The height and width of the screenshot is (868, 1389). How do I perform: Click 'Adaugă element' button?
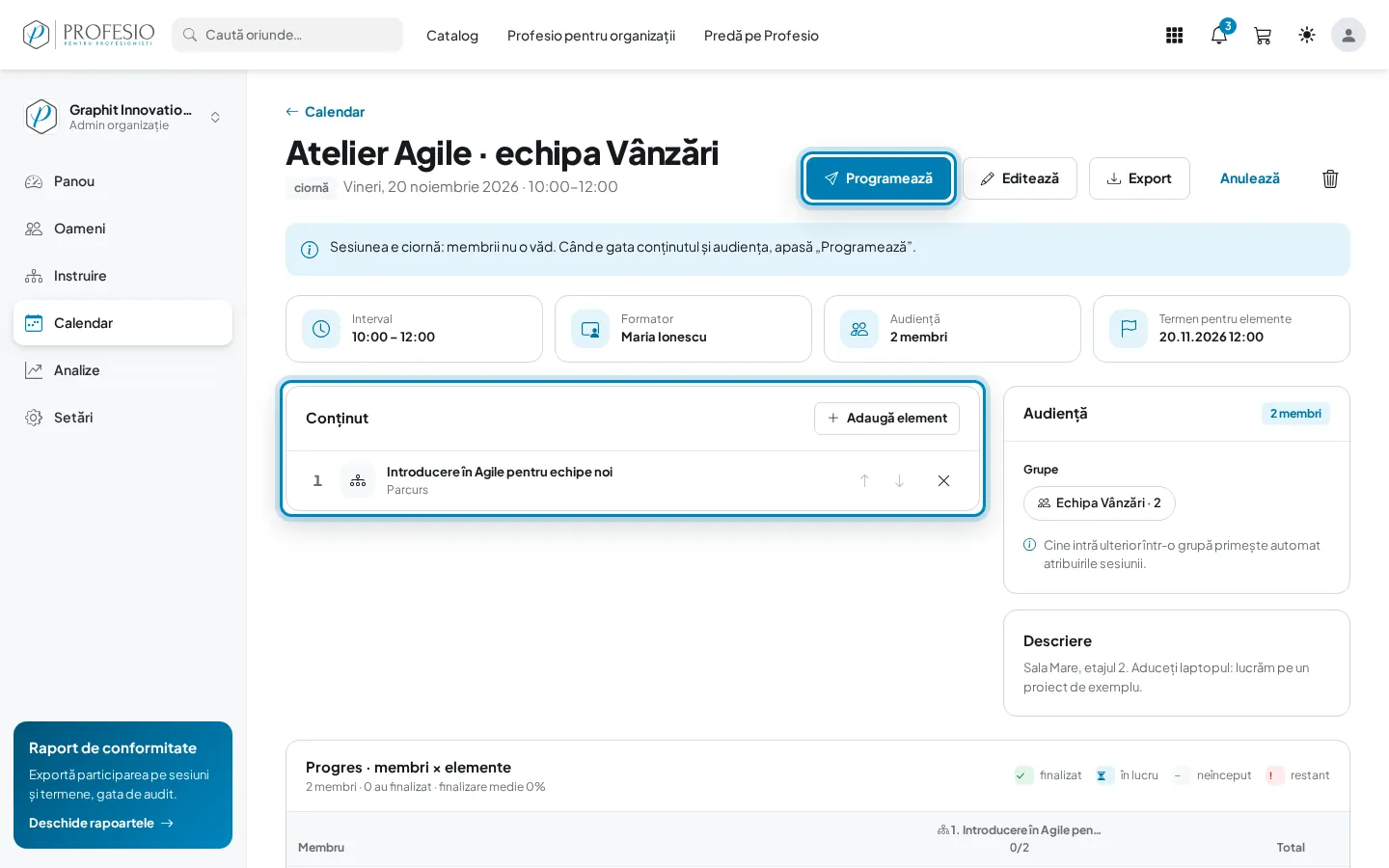[886, 419]
